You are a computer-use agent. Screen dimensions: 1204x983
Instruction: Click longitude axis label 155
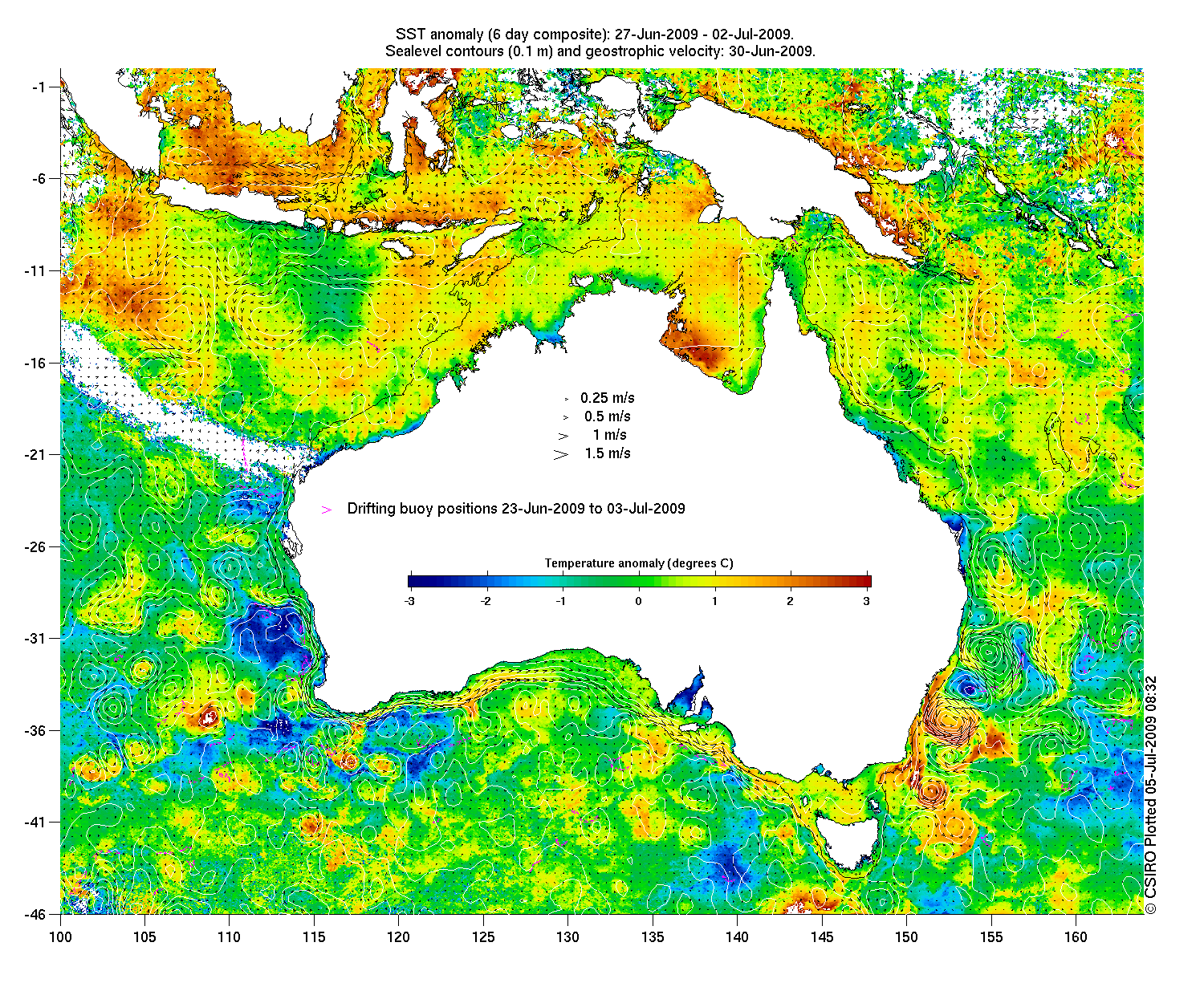(991, 937)
